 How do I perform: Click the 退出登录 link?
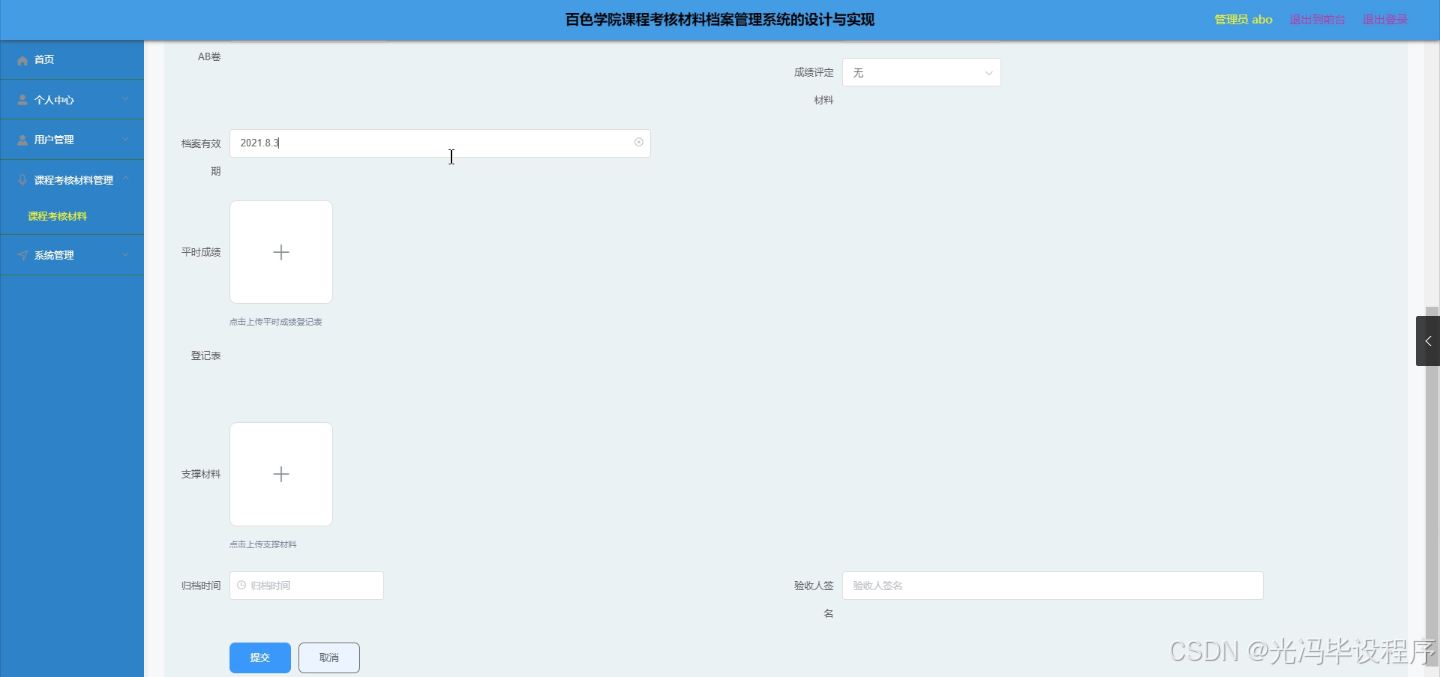(x=1385, y=18)
